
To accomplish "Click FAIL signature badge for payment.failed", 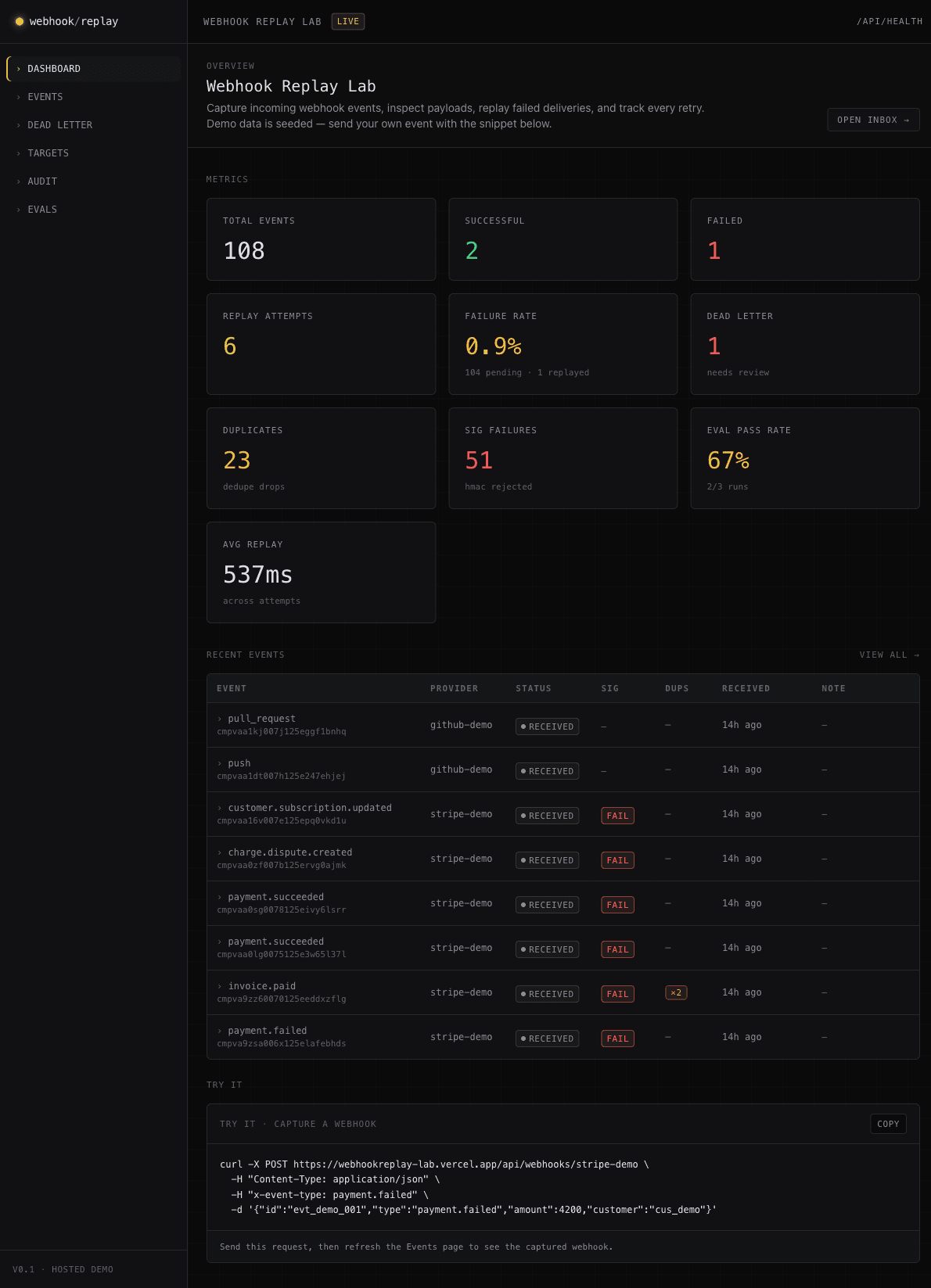I will click(x=617, y=1039).
